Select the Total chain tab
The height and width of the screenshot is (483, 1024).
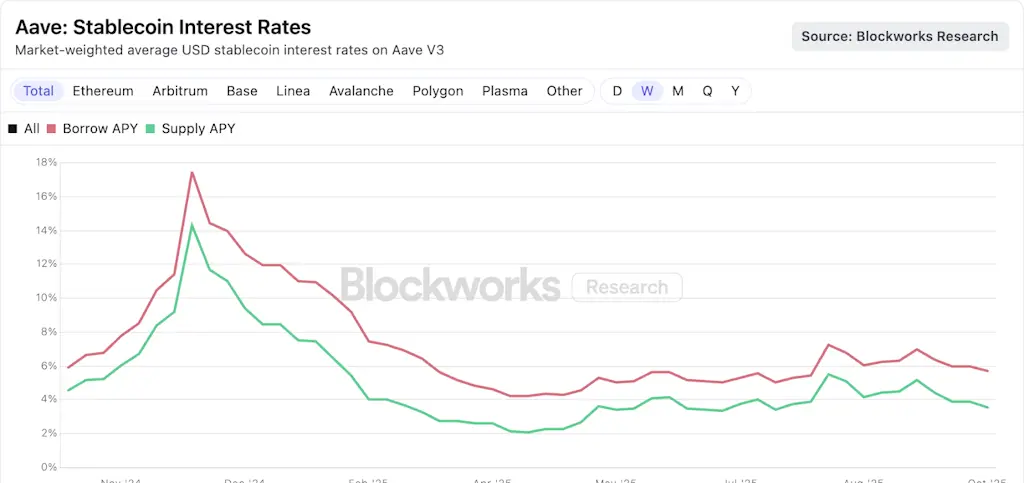[38, 91]
